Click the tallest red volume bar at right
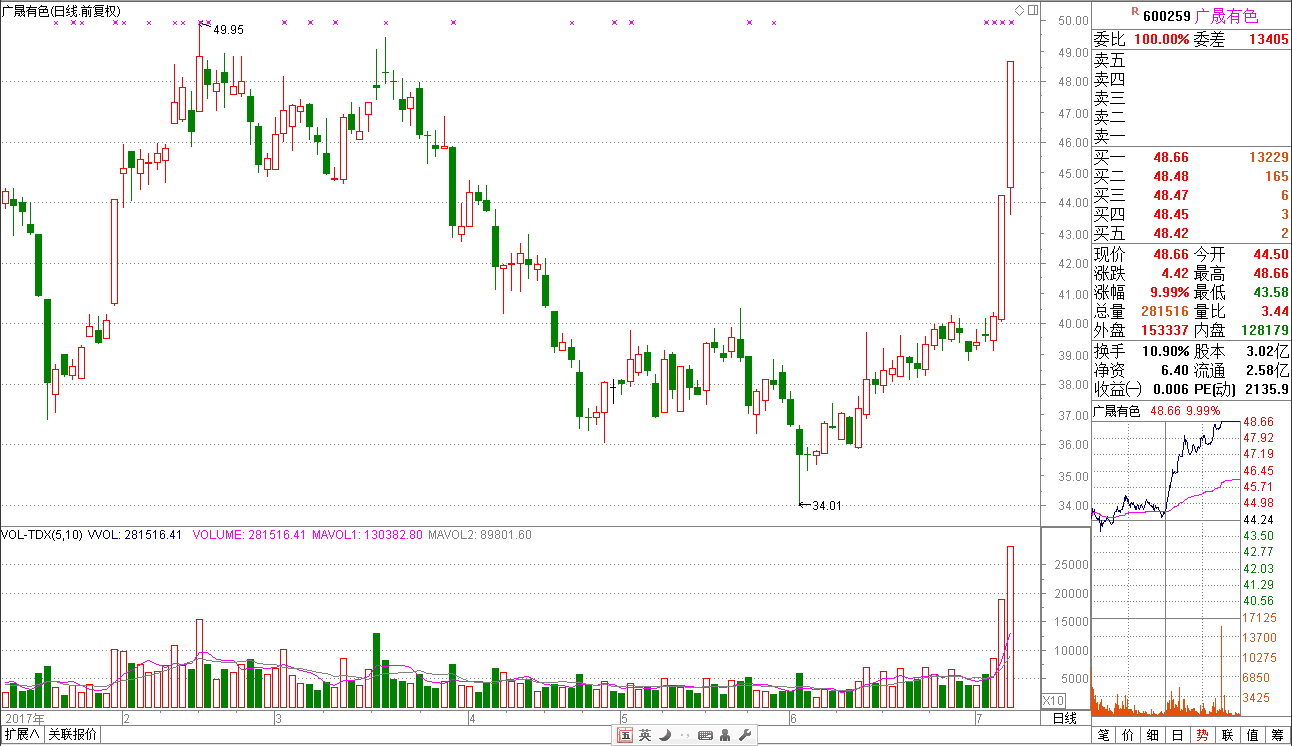The height and width of the screenshot is (746, 1292). (1011, 626)
